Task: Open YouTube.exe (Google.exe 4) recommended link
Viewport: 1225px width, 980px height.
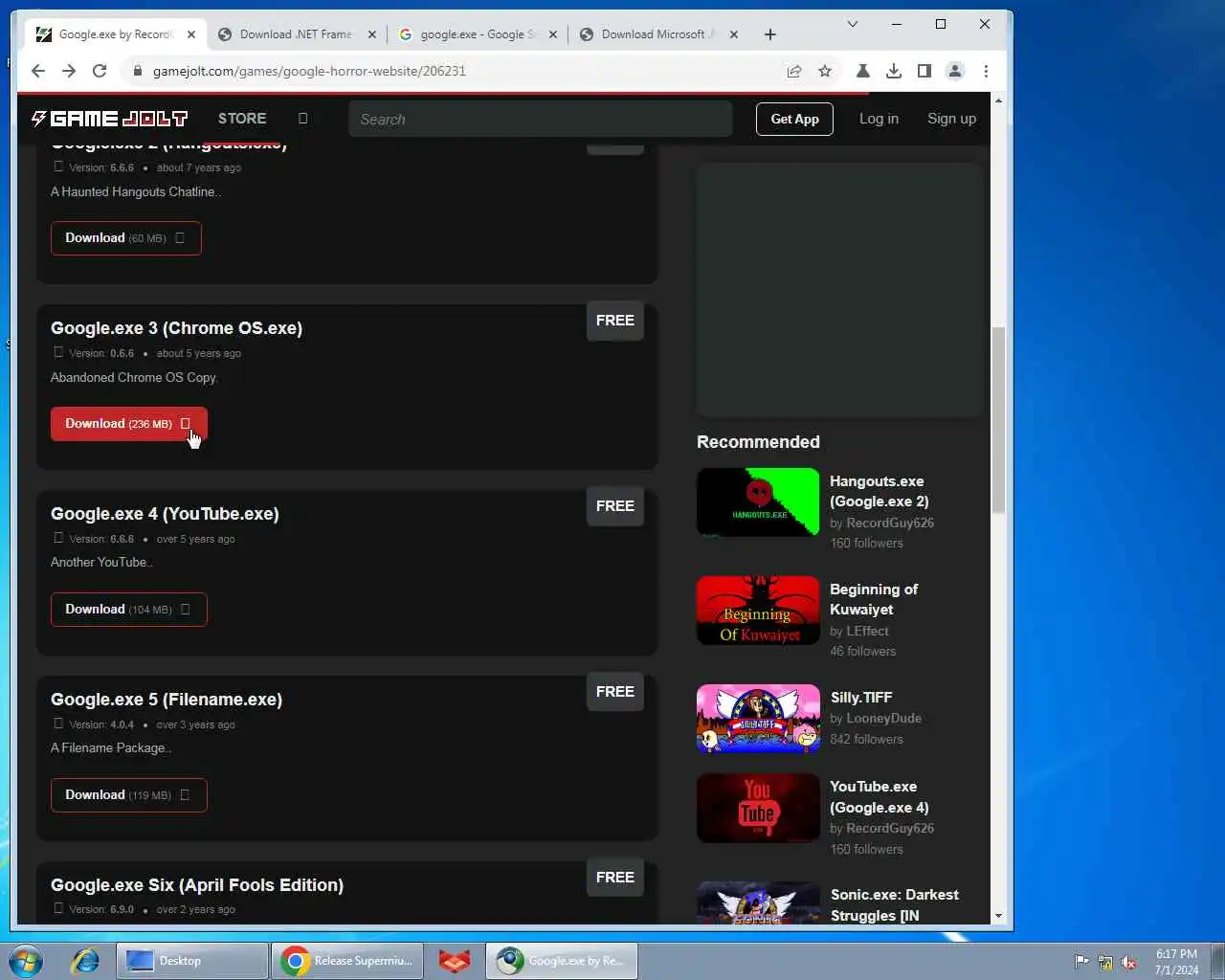Action: click(x=879, y=797)
